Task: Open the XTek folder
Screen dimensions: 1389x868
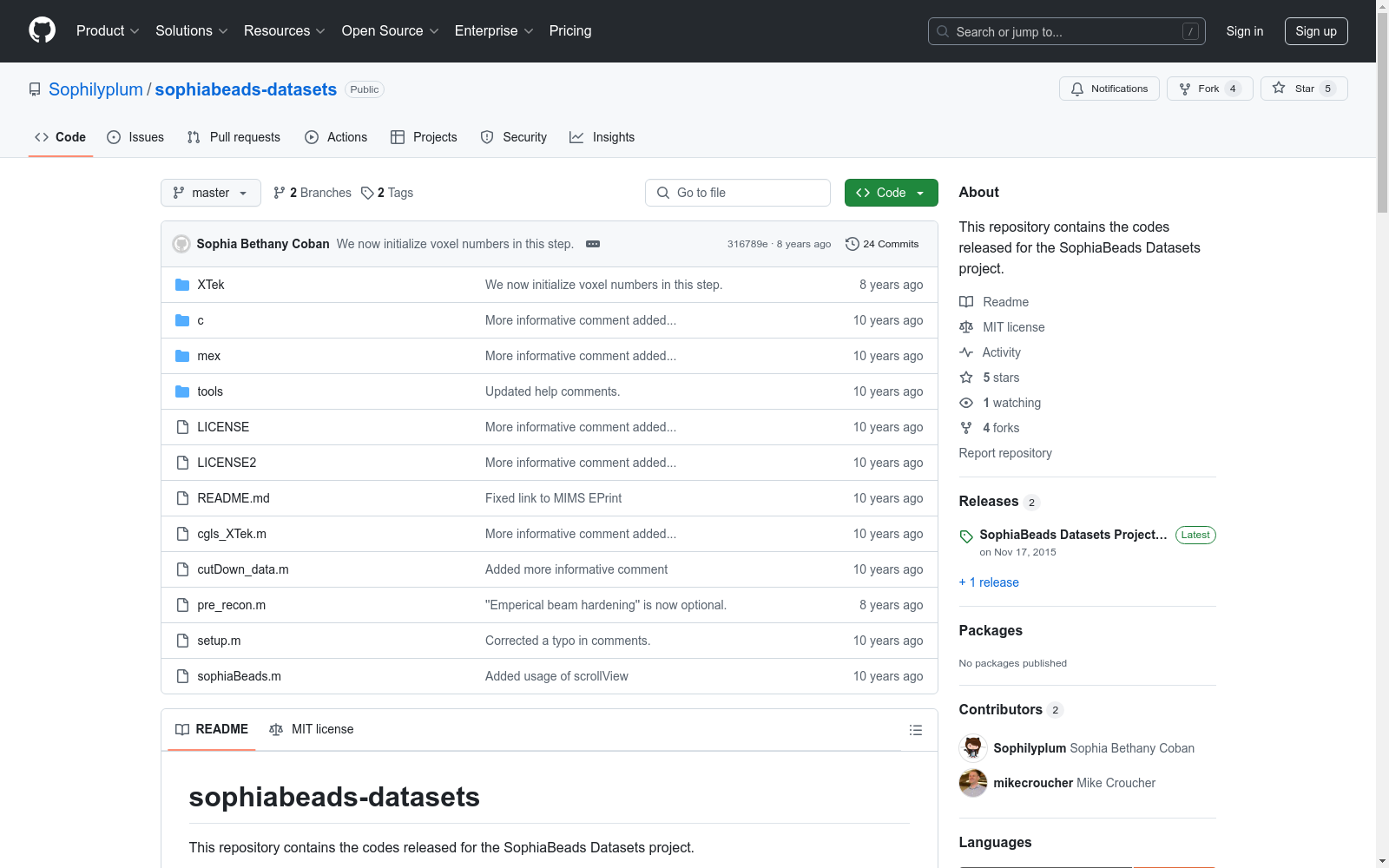Action: (211, 285)
